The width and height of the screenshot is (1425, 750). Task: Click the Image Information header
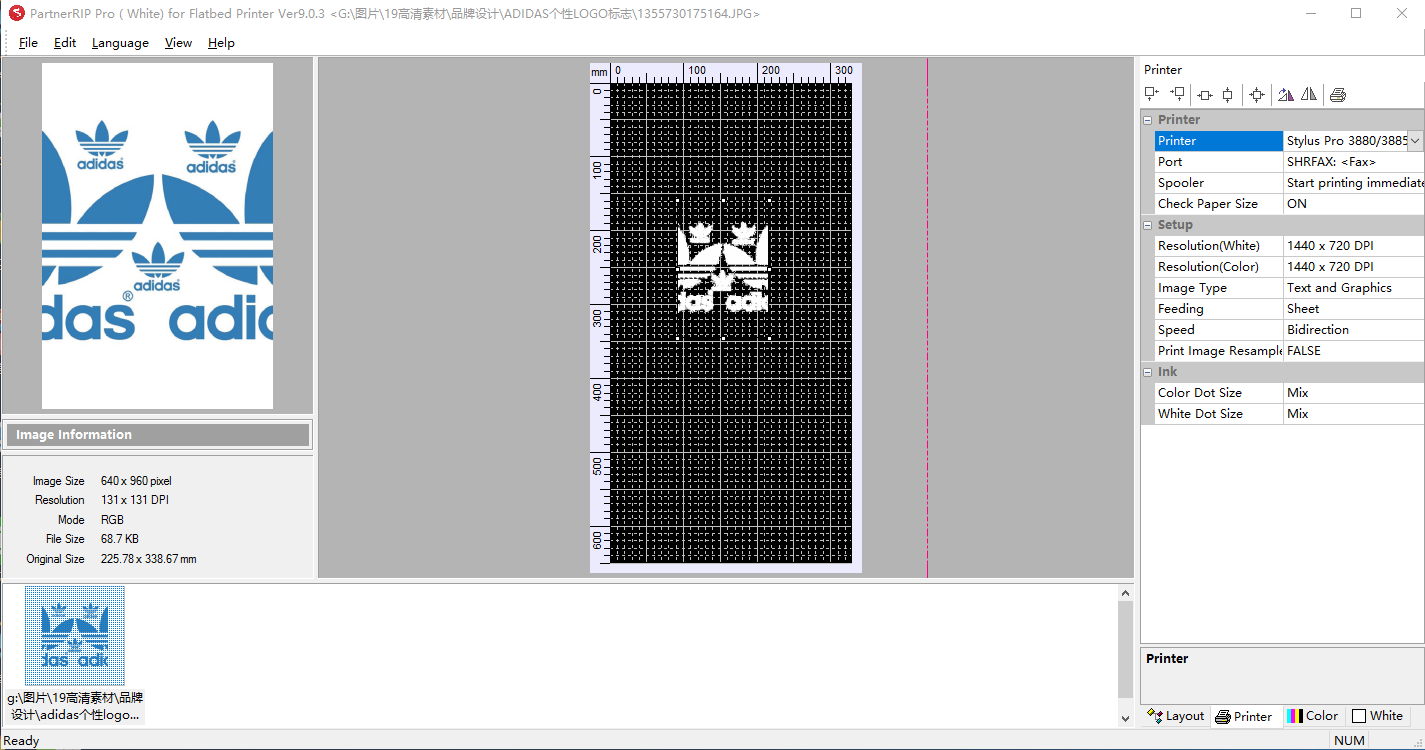pos(158,435)
